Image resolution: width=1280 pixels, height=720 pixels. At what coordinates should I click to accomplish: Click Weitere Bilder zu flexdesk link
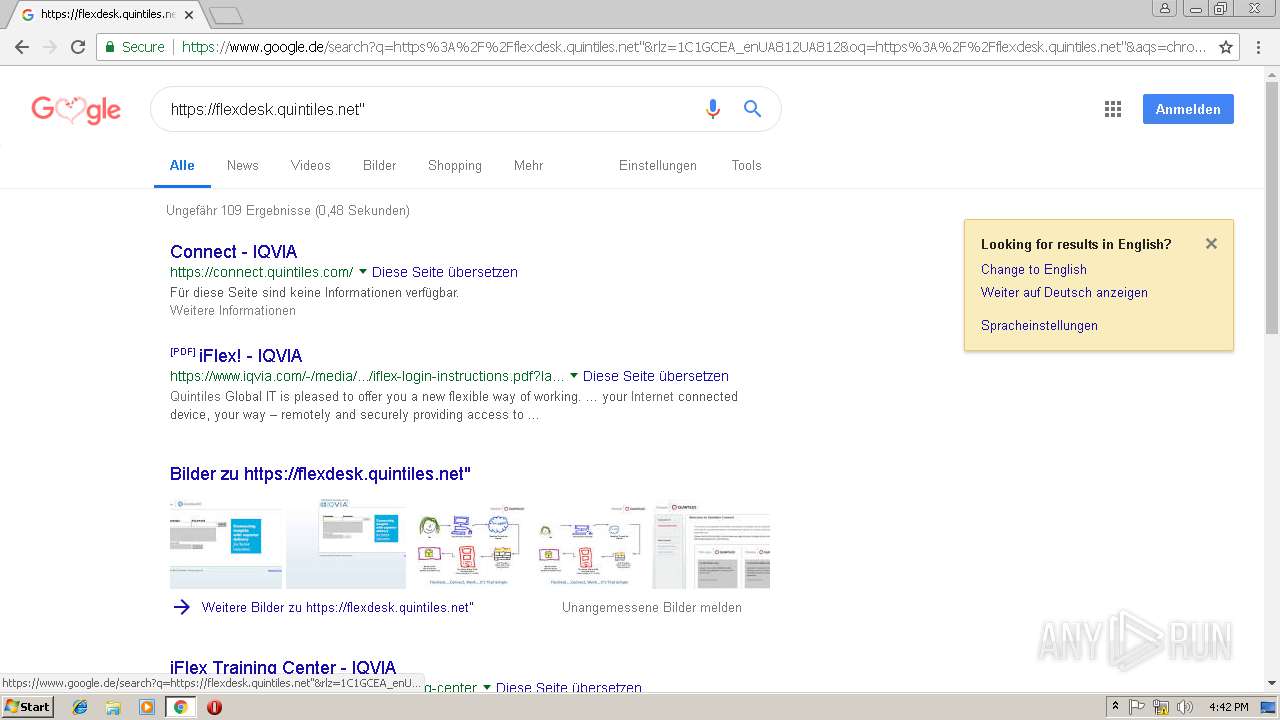tap(338, 607)
